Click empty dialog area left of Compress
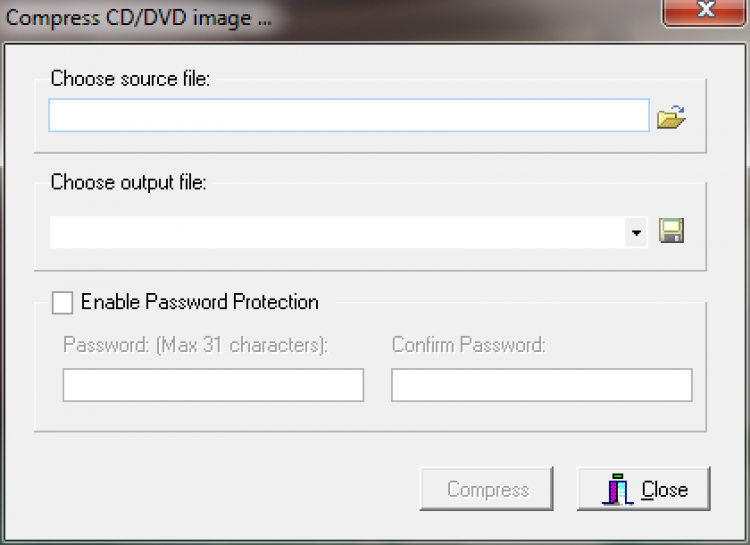750x545 pixels. pyautogui.click(x=220, y=489)
